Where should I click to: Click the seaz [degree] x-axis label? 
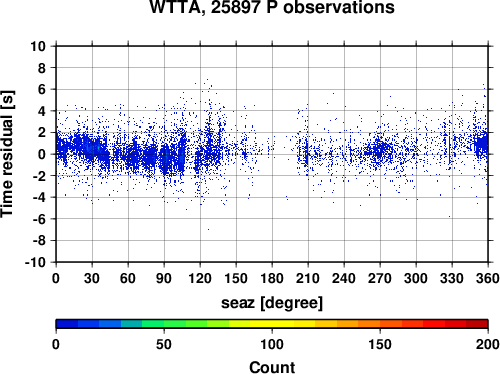pos(272,302)
